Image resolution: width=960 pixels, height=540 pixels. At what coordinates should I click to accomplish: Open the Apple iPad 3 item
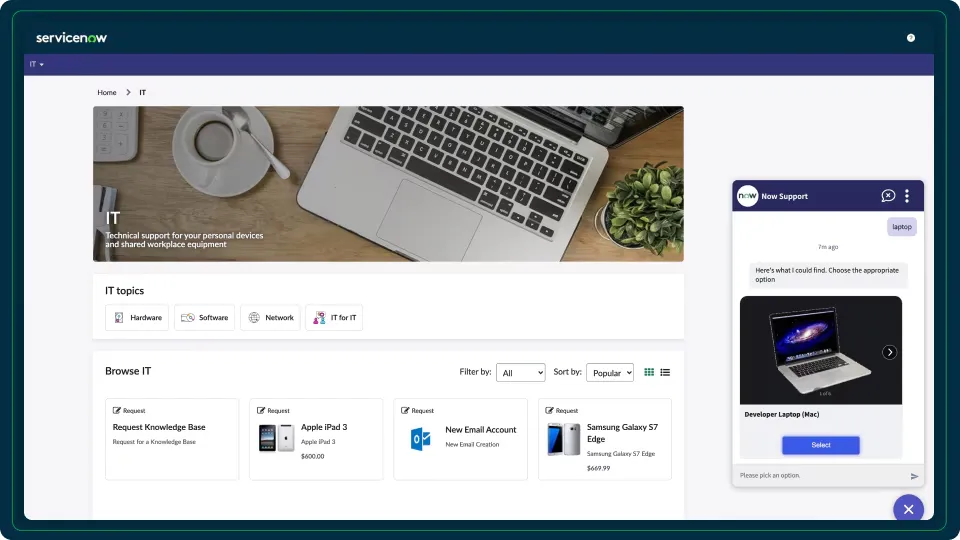(316, 439)
